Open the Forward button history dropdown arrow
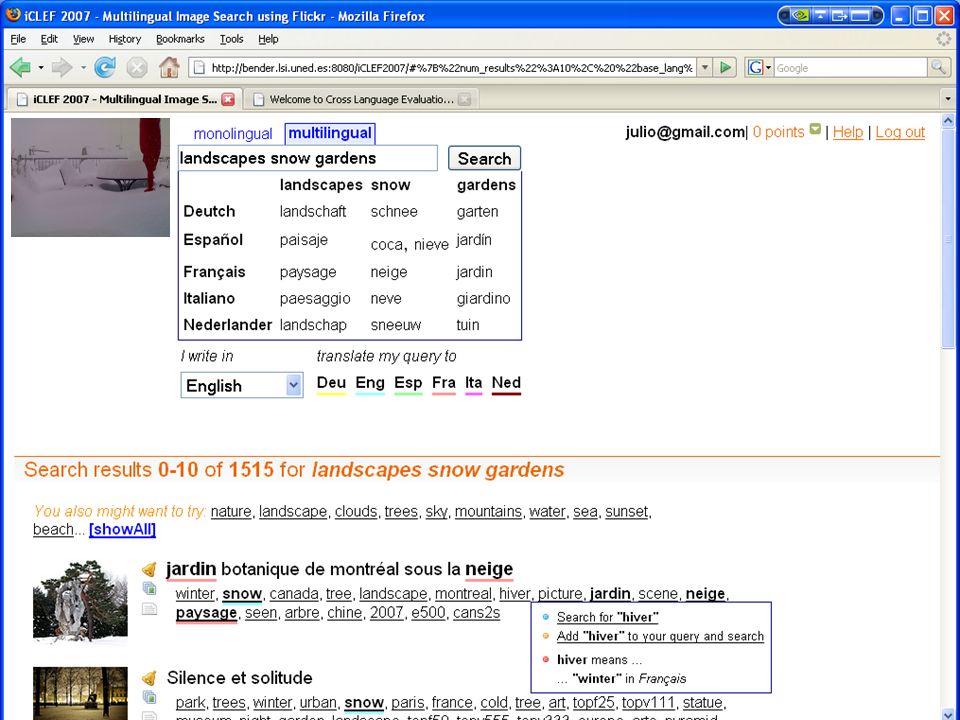The height and width of the screenshot is (720, 960). coord(83,67)
